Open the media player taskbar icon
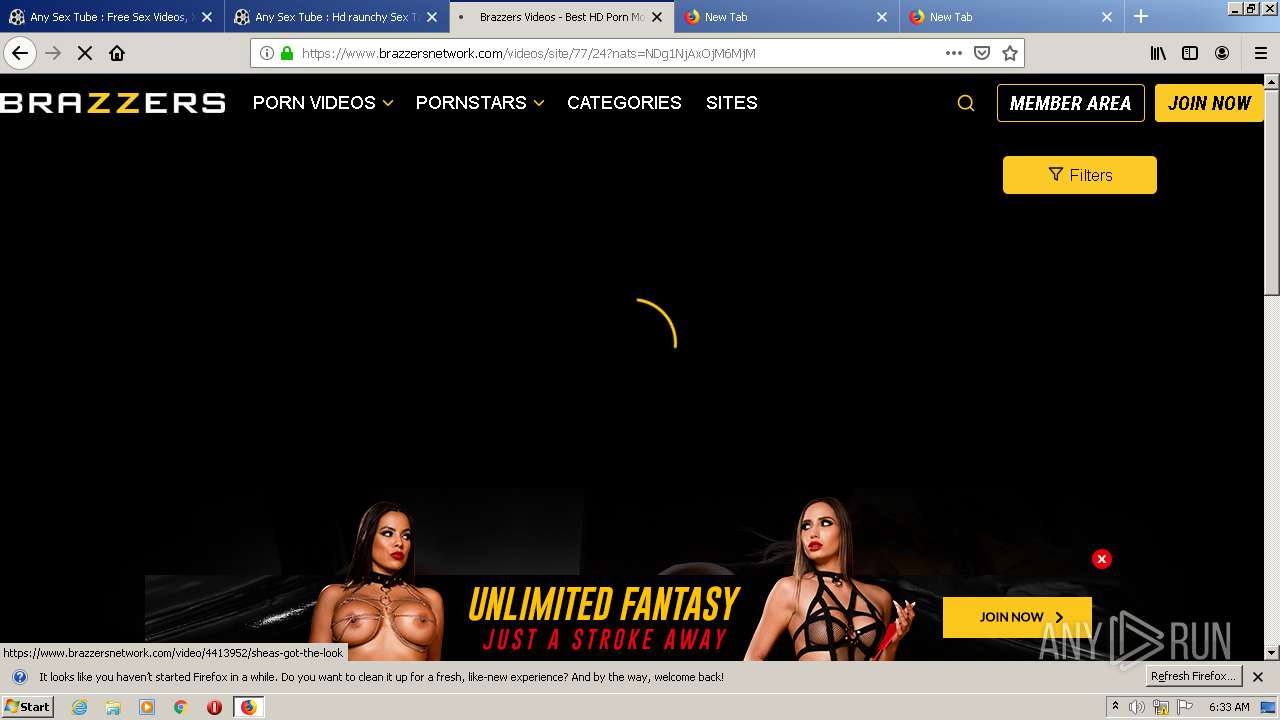 point(147,707)
